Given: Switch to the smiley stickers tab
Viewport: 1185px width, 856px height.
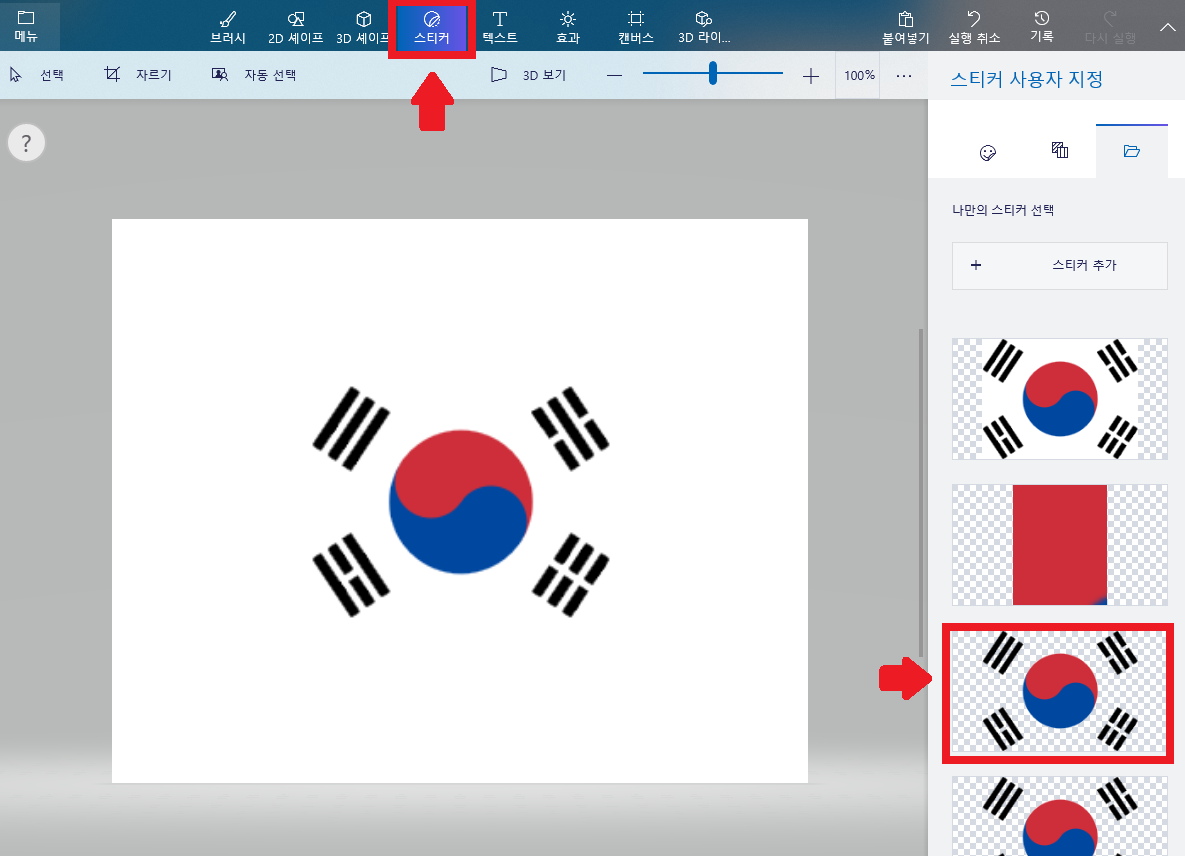Looking at the screenshot, I should (x=987, y=152).
